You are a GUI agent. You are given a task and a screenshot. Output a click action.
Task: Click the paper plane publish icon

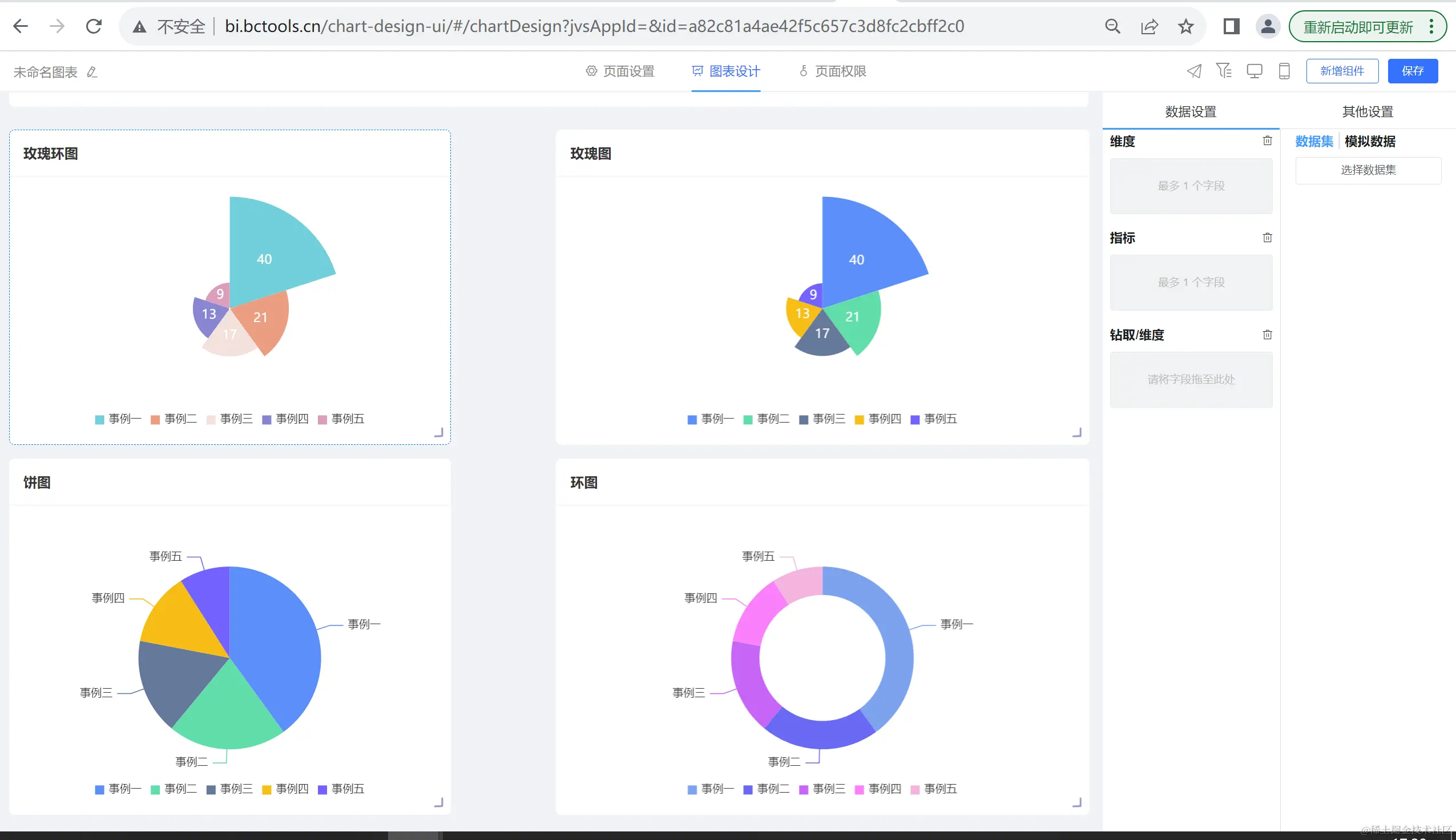(x=1194, y=71)
